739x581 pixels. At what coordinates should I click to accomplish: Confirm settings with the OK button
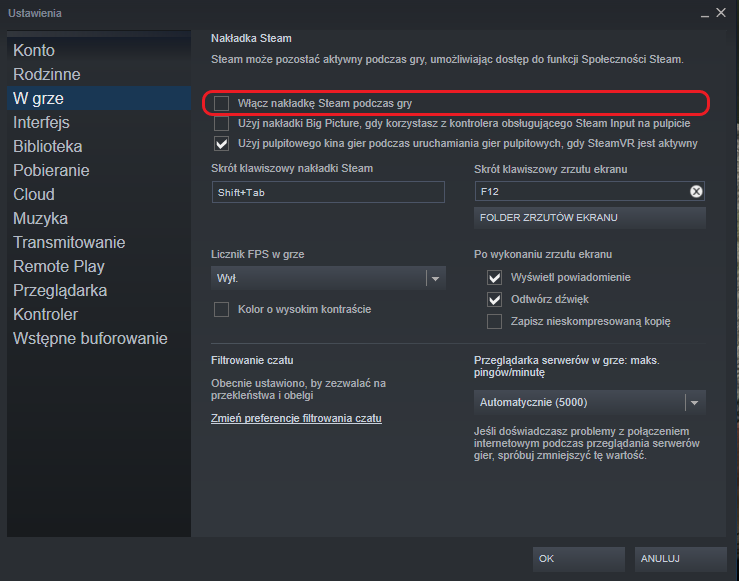[579, 559]
